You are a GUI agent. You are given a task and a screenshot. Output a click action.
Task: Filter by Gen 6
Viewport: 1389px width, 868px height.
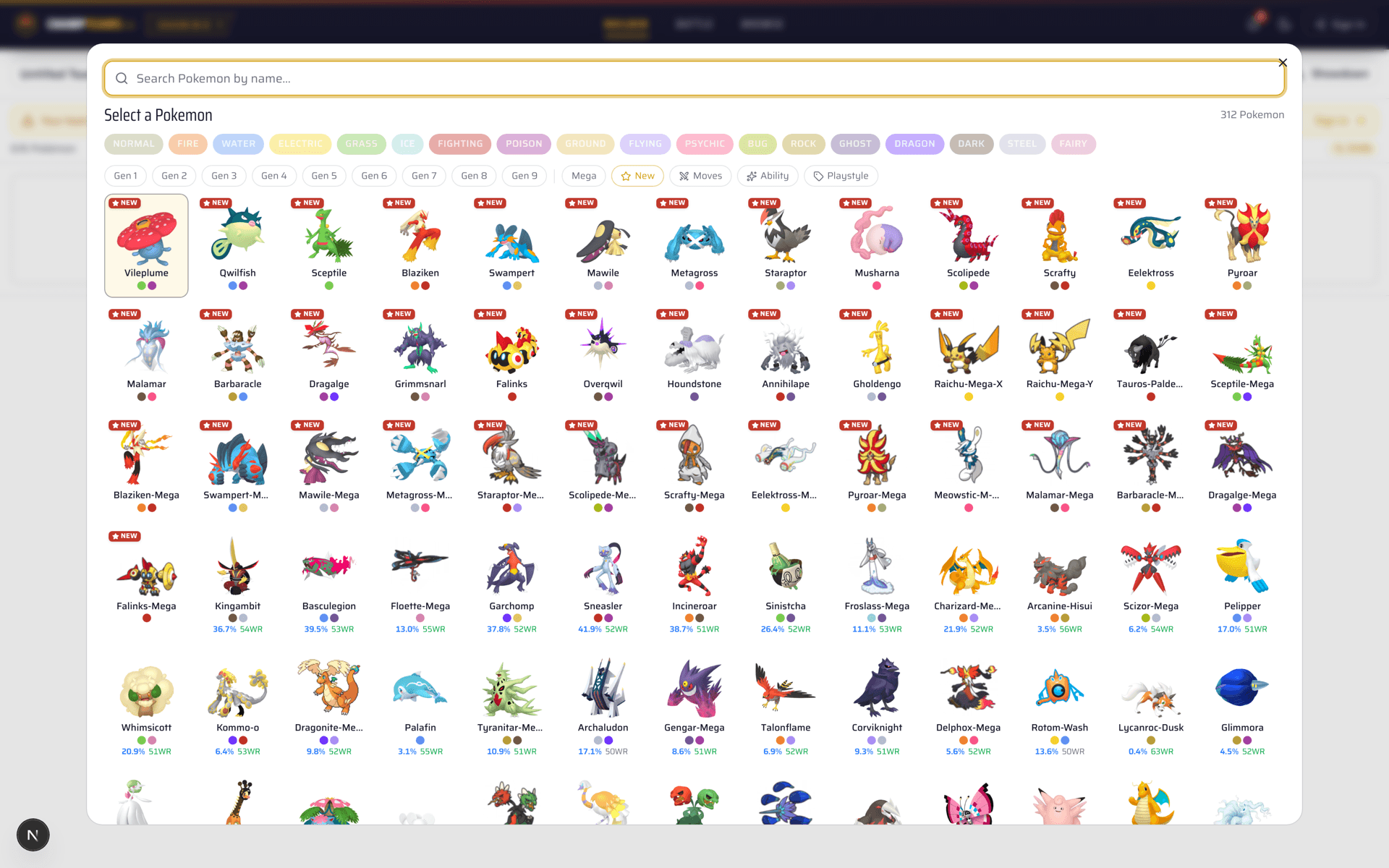pos(374,176)
